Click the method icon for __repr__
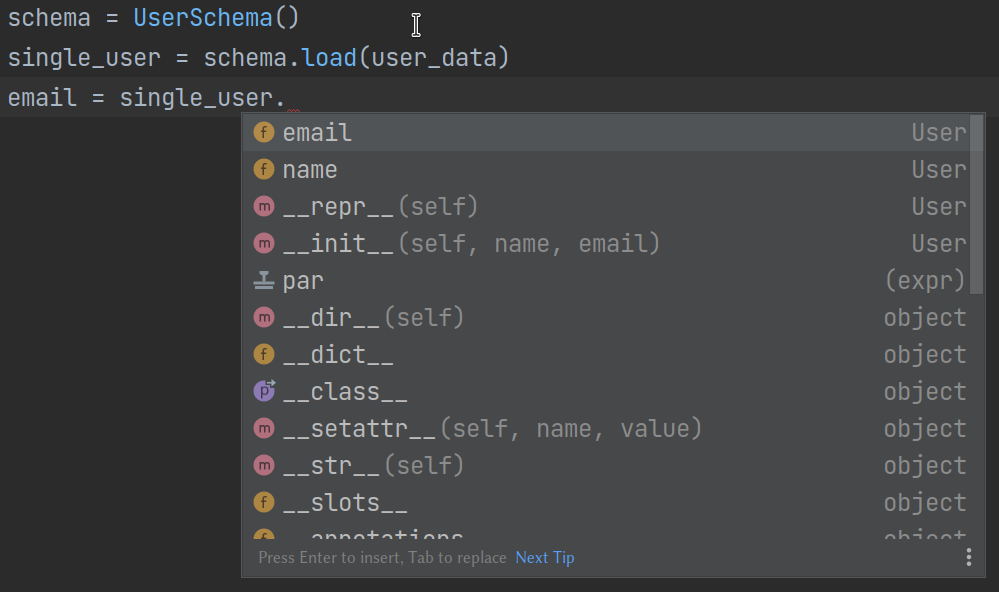Image resolution: width=999 pixels, height=592 pixels. (264, 207)
